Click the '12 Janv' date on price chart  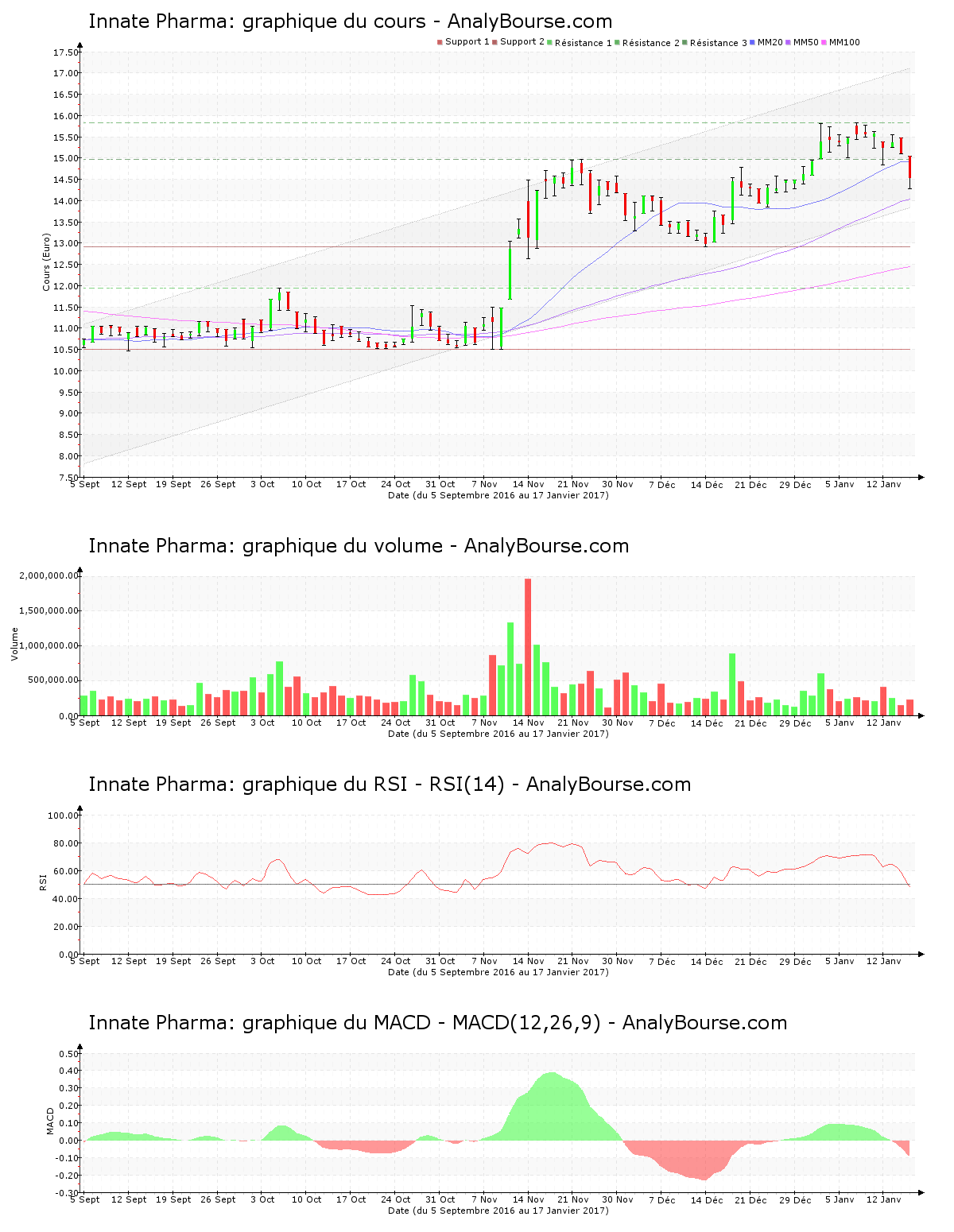pyautogui.click(x=883, y=484)
